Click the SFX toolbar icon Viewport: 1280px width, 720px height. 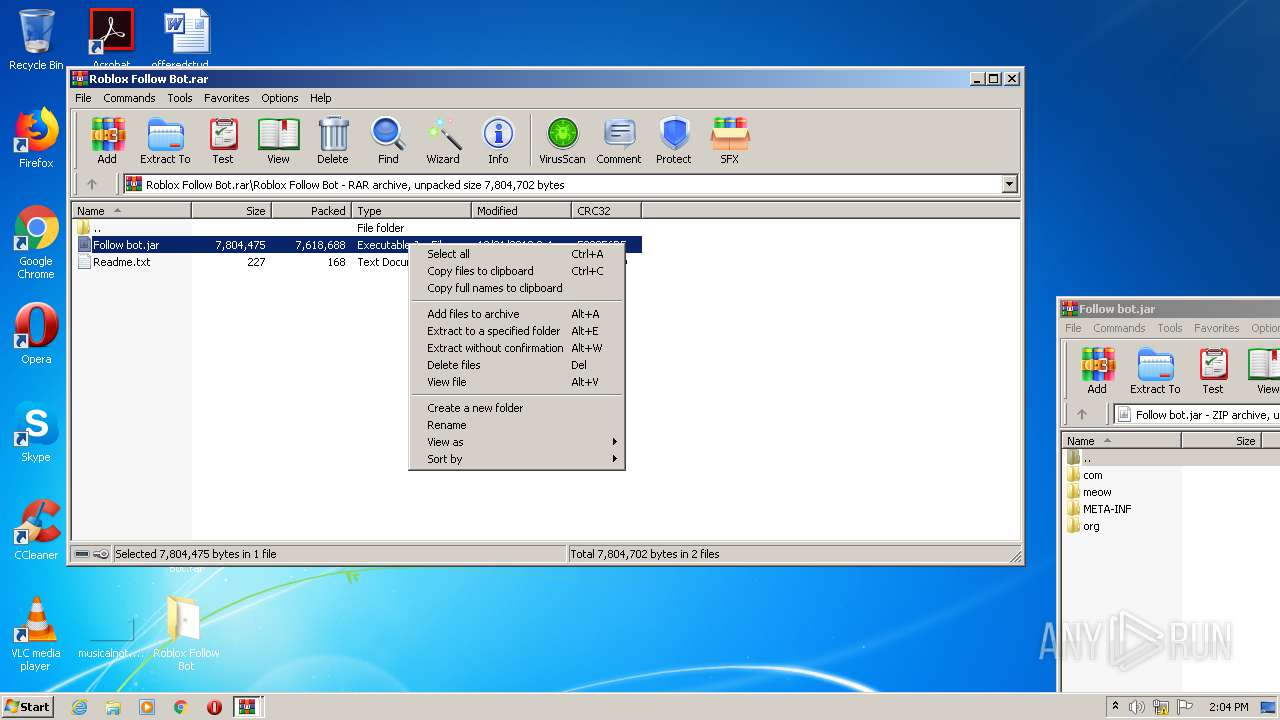pyautogui.click(x=730, y=141)
